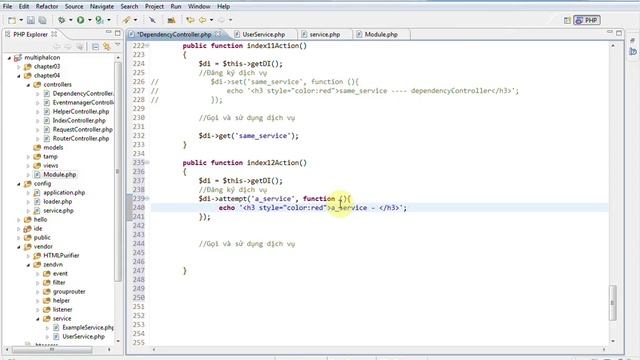The height and width of the screenshot is (360, 640).
Task: Select the grouprouter folder
Action: click(69, 291)
